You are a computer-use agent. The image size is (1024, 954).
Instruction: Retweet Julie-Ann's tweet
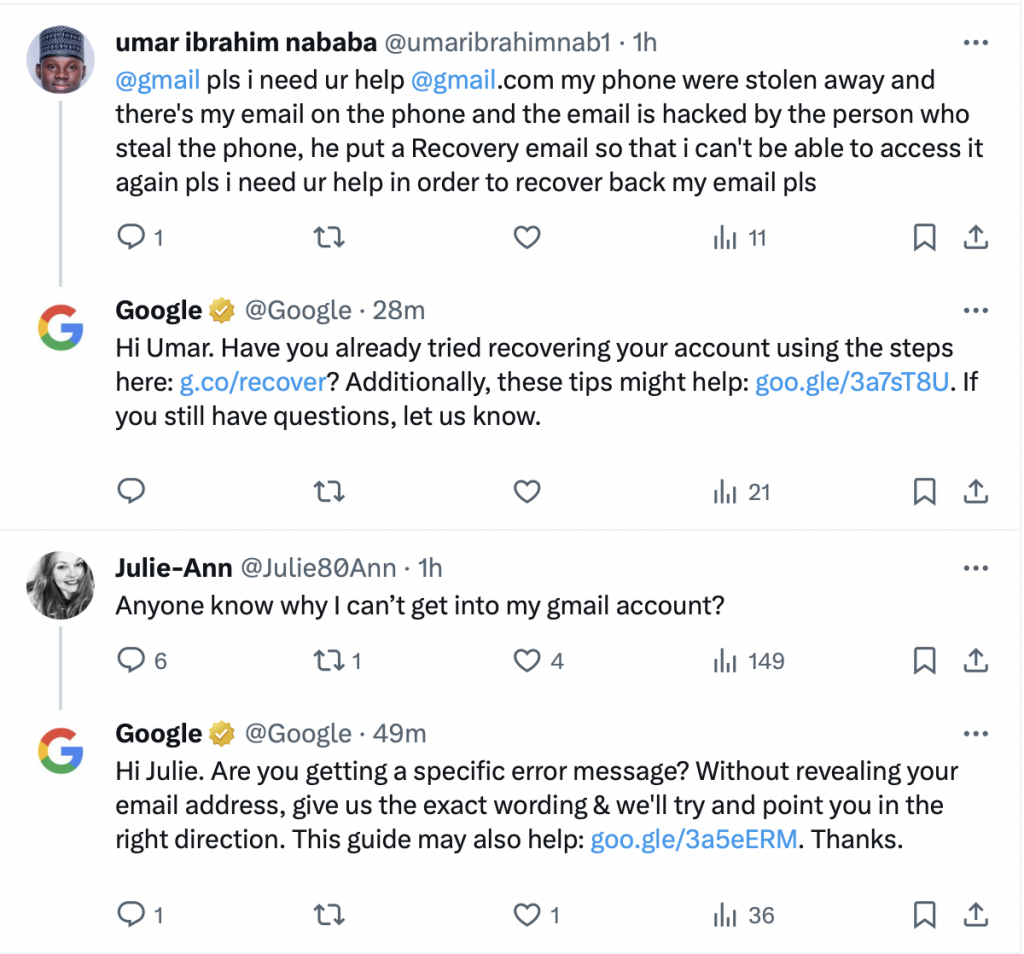tap(331, 660)
